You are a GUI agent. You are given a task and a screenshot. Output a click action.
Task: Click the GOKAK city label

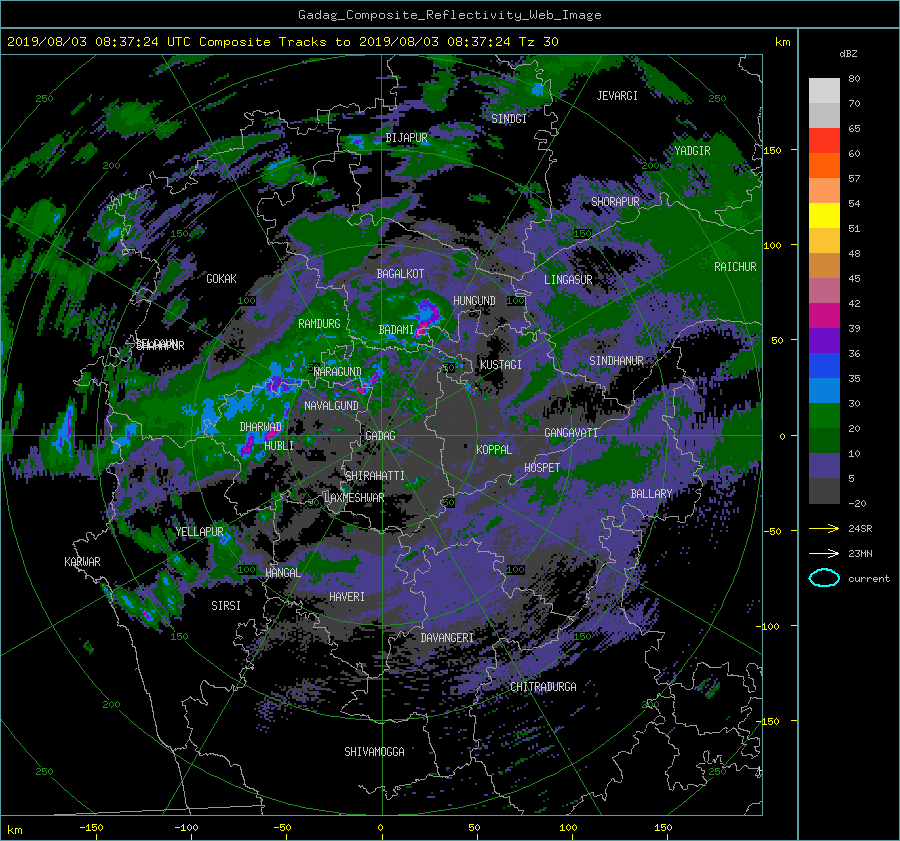click(x=221, y=279)
